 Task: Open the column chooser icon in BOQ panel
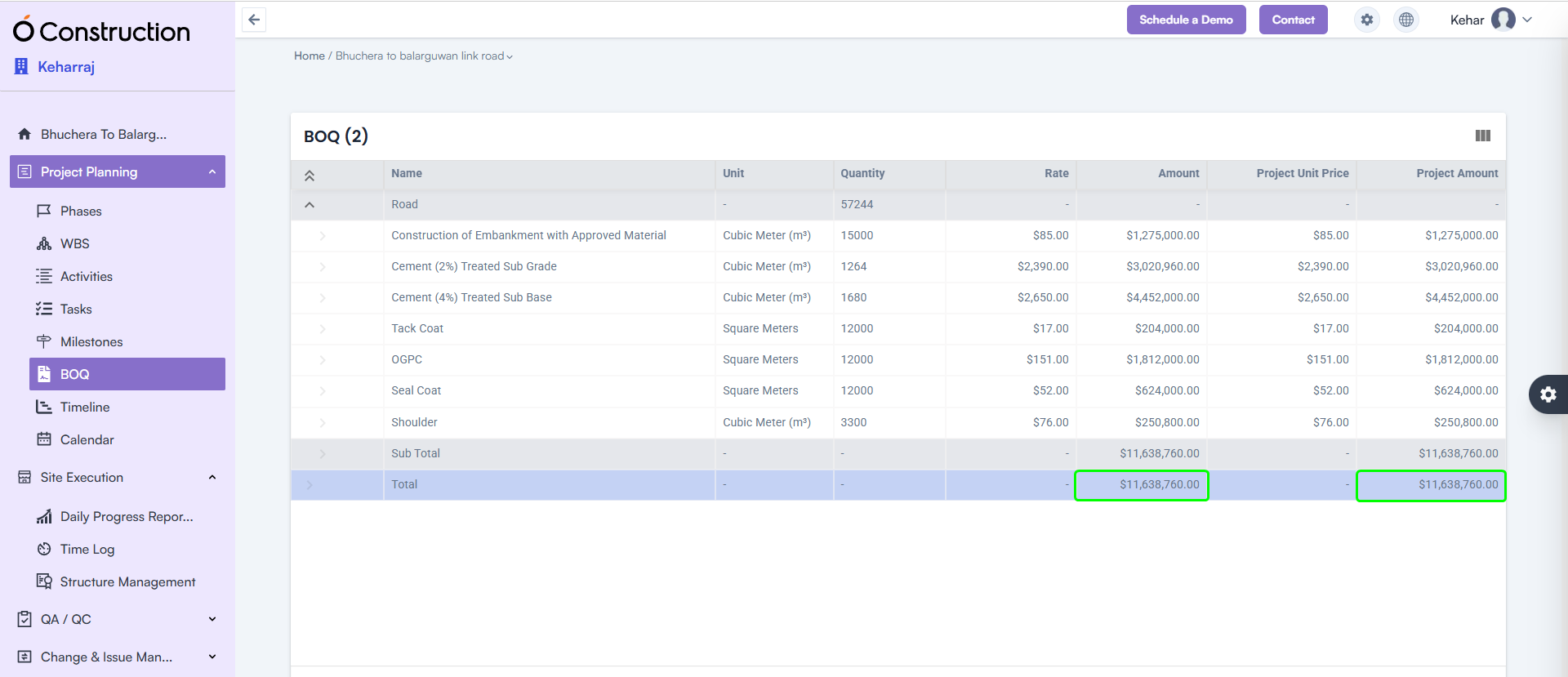pos(1482,136)
